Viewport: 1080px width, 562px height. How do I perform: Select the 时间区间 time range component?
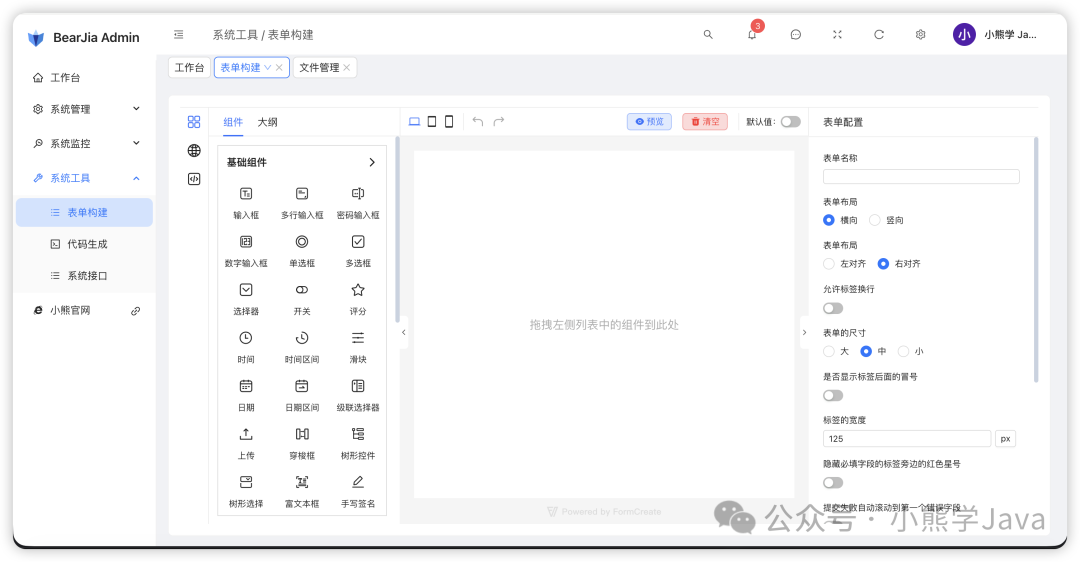[302, 348]
